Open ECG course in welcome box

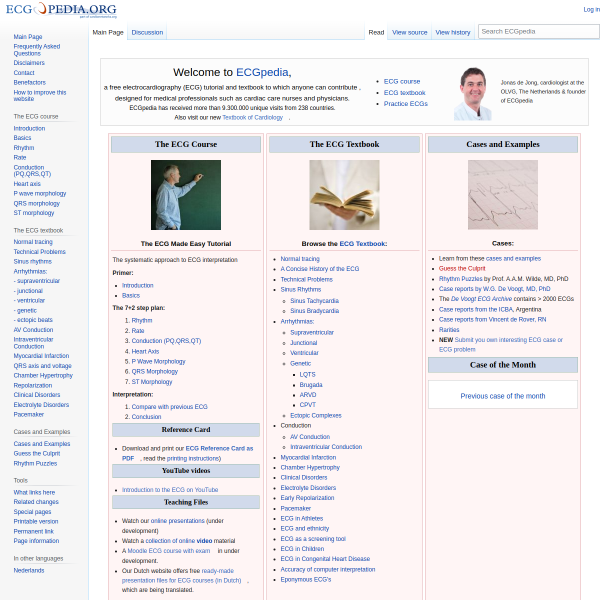pos(402,82)
